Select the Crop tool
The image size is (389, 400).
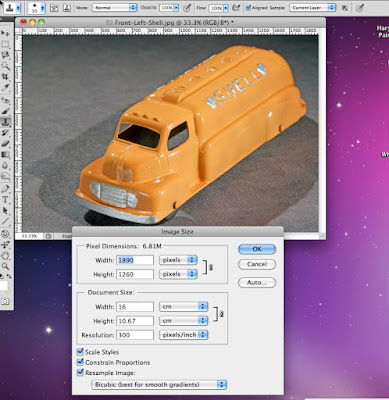point(5,77)
